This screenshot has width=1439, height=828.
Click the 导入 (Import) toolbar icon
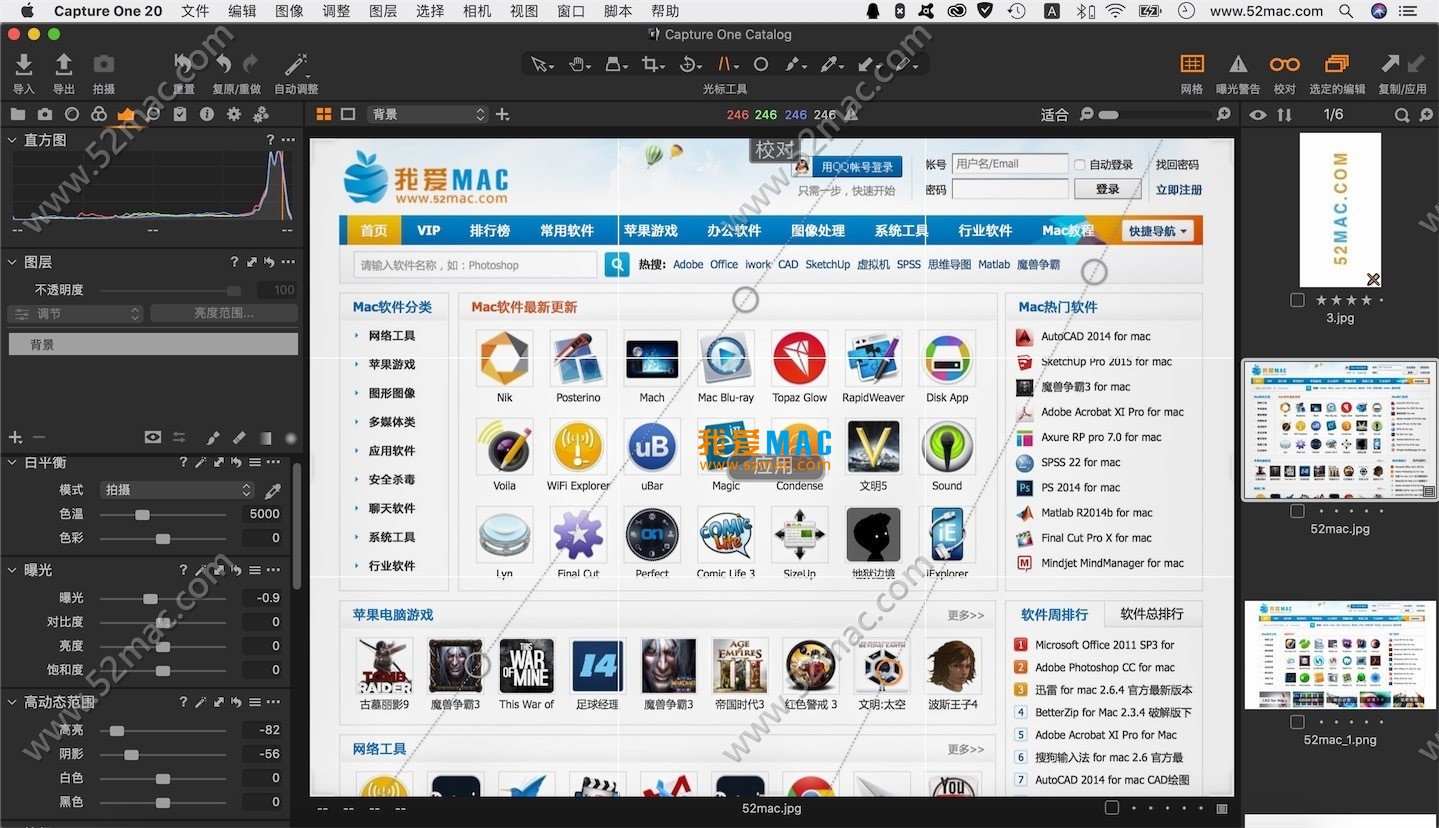point(24,65)
